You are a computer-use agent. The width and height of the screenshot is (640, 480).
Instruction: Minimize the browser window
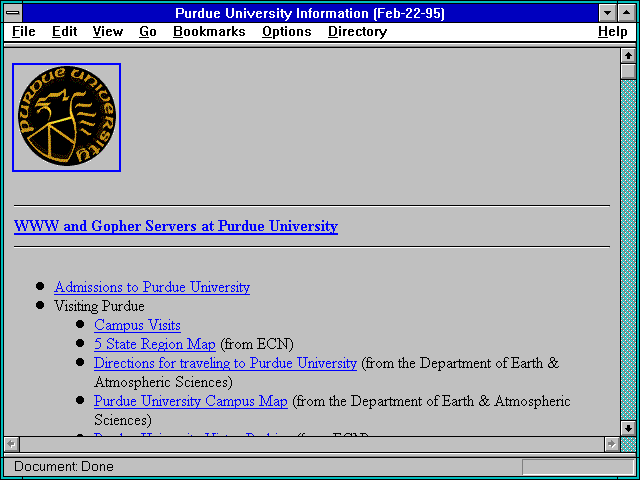pos(607,13)
